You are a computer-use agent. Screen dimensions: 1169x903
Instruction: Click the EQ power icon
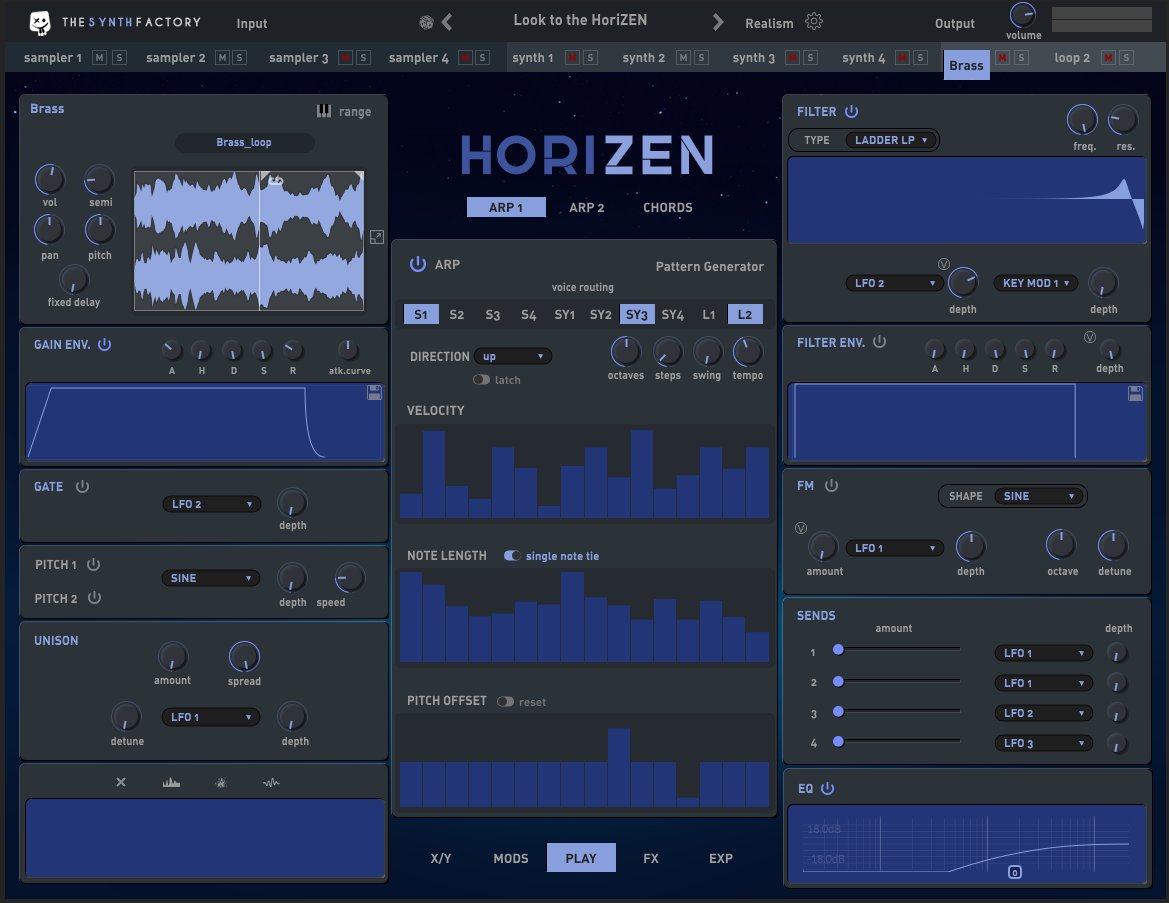[827, 789]
